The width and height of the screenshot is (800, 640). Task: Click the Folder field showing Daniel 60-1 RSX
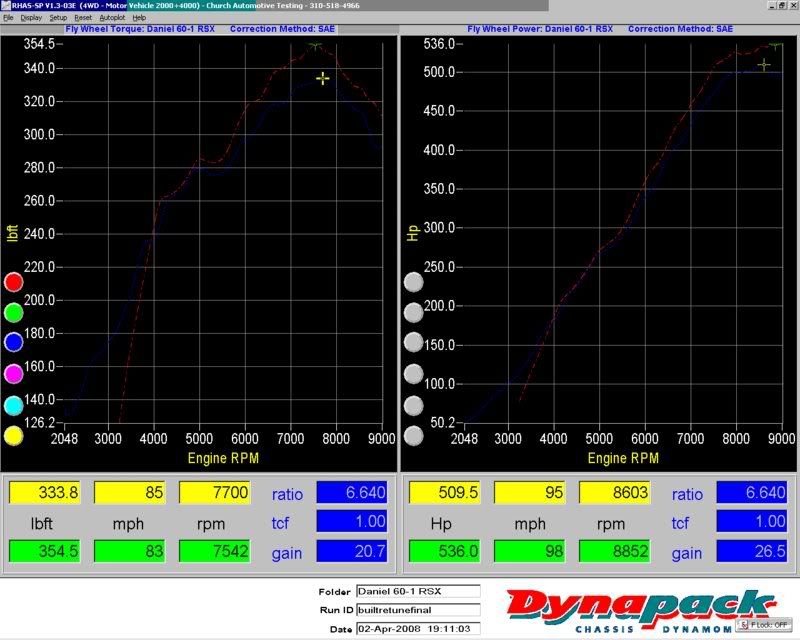(417, 591)
